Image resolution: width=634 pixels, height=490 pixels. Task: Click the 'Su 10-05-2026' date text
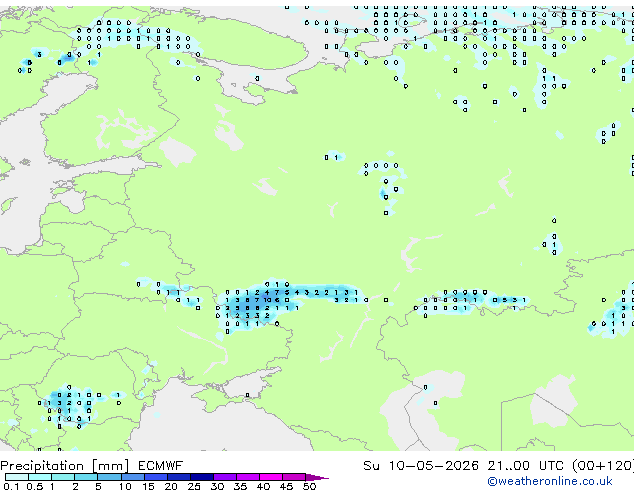421,466
